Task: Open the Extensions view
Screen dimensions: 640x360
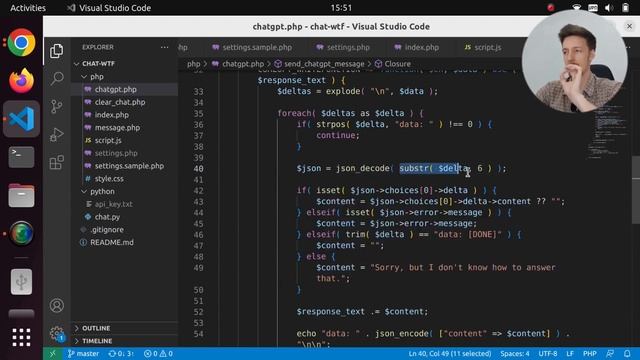Action: [57, 162]
